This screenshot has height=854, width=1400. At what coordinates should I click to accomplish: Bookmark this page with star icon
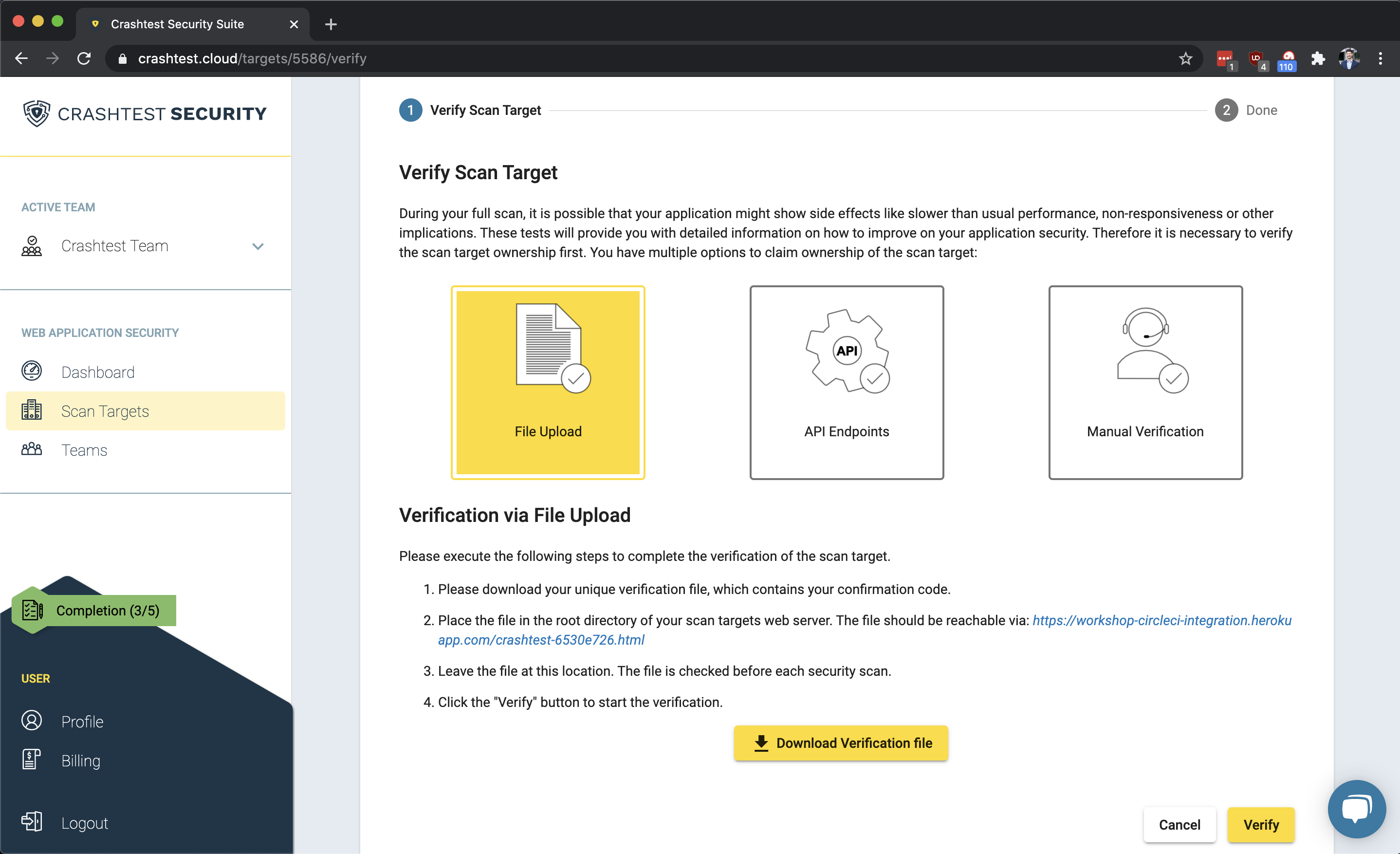1185,58
